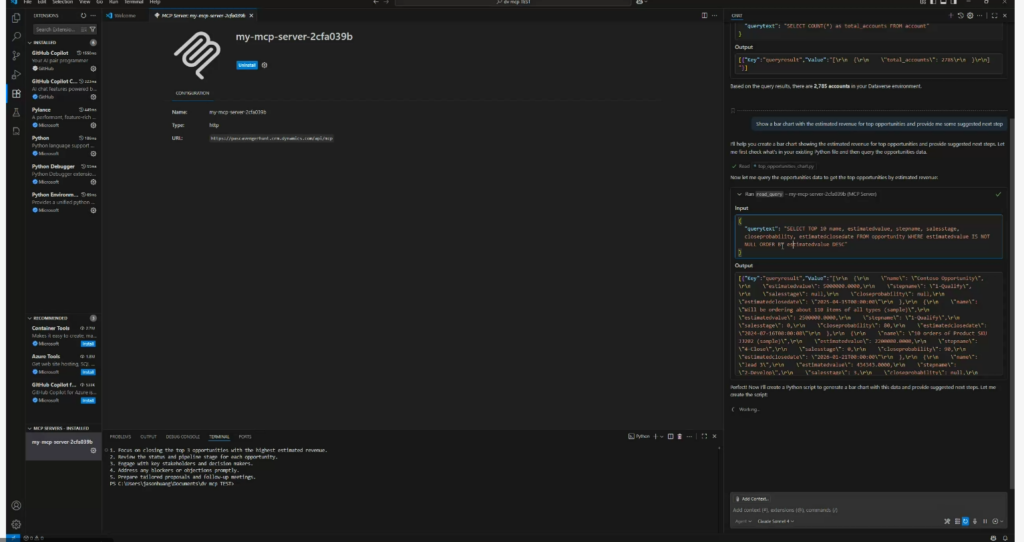Start a new chat with plus icon
This screenshot has width=1024, height=542.
(x=951, y=16)
